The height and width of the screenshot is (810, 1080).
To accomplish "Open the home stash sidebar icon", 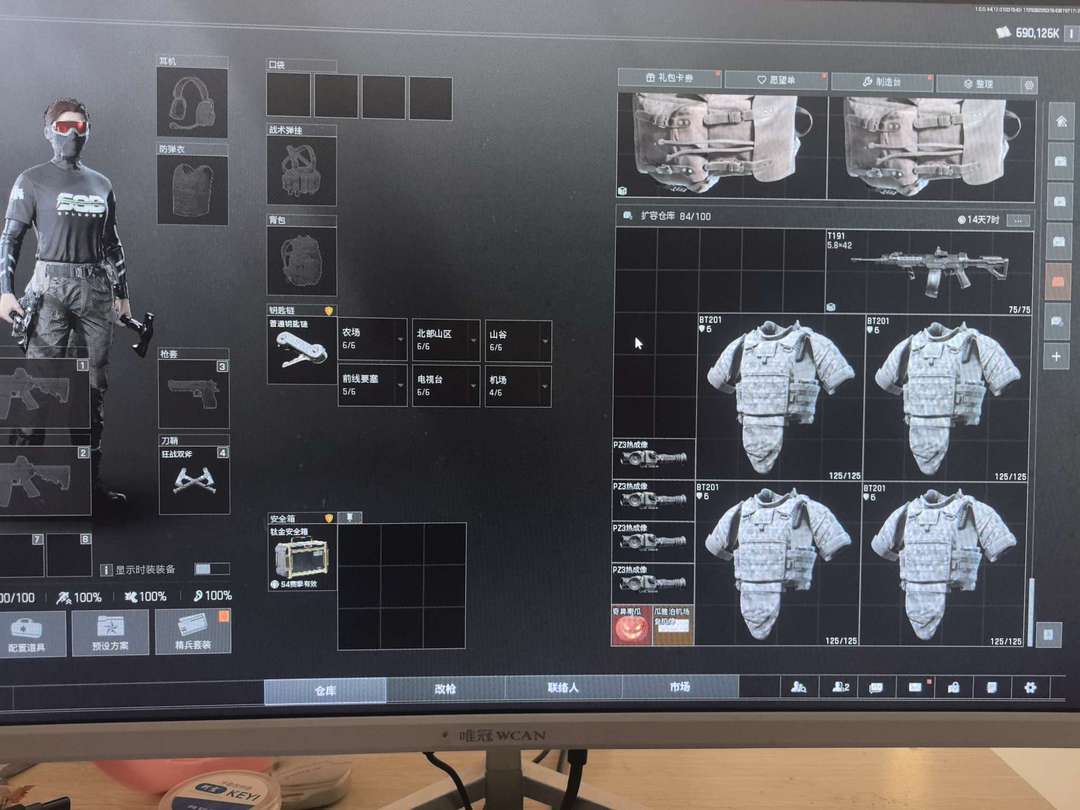I will (x=1061, y=122).
